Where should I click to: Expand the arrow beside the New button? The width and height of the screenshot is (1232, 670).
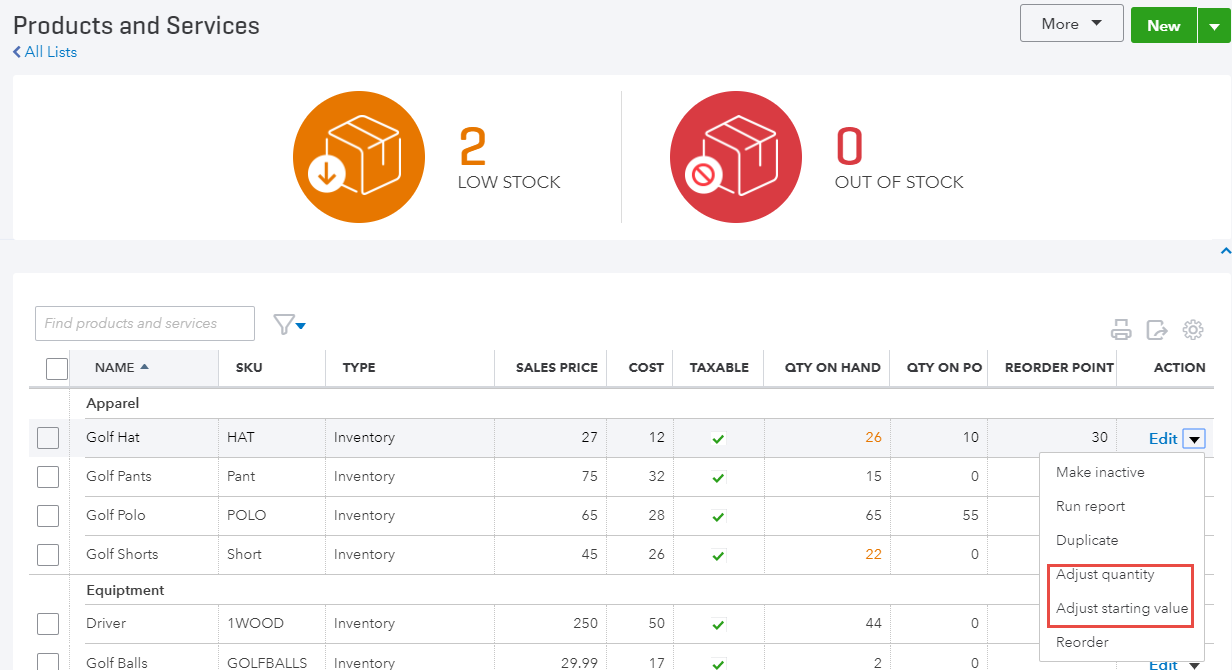point(1214,26)
